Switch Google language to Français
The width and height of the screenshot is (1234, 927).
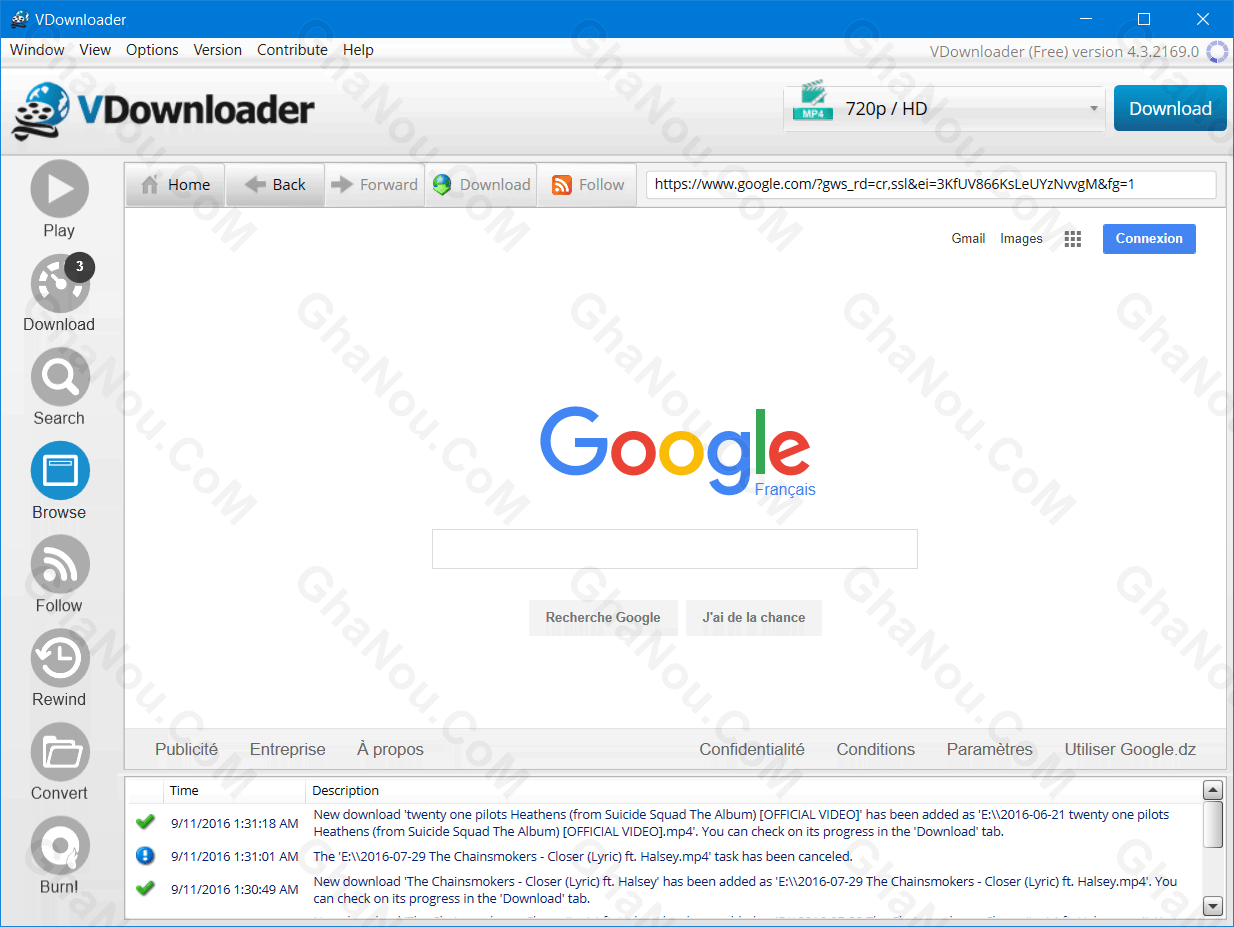coord(785,490)
